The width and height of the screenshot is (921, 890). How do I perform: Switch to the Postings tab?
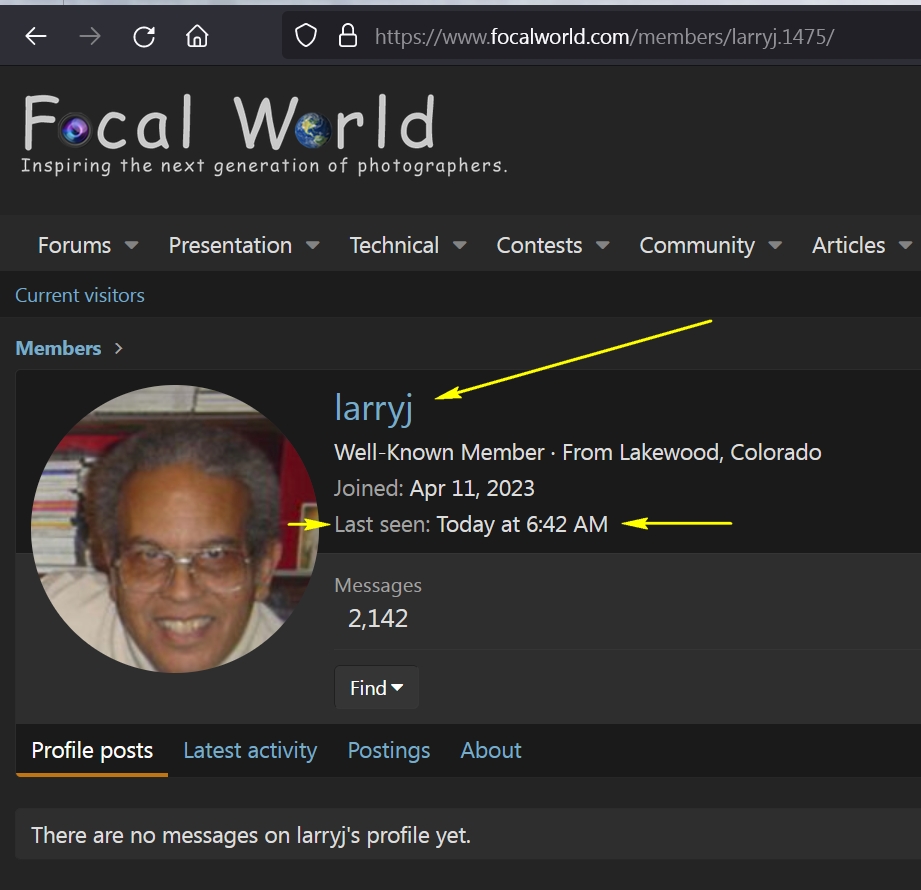389,750
